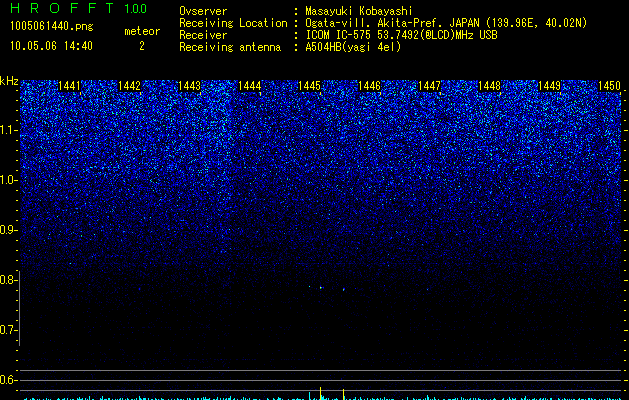
Task: Click the 1450 time marker
Action: (x=609, y=86)
